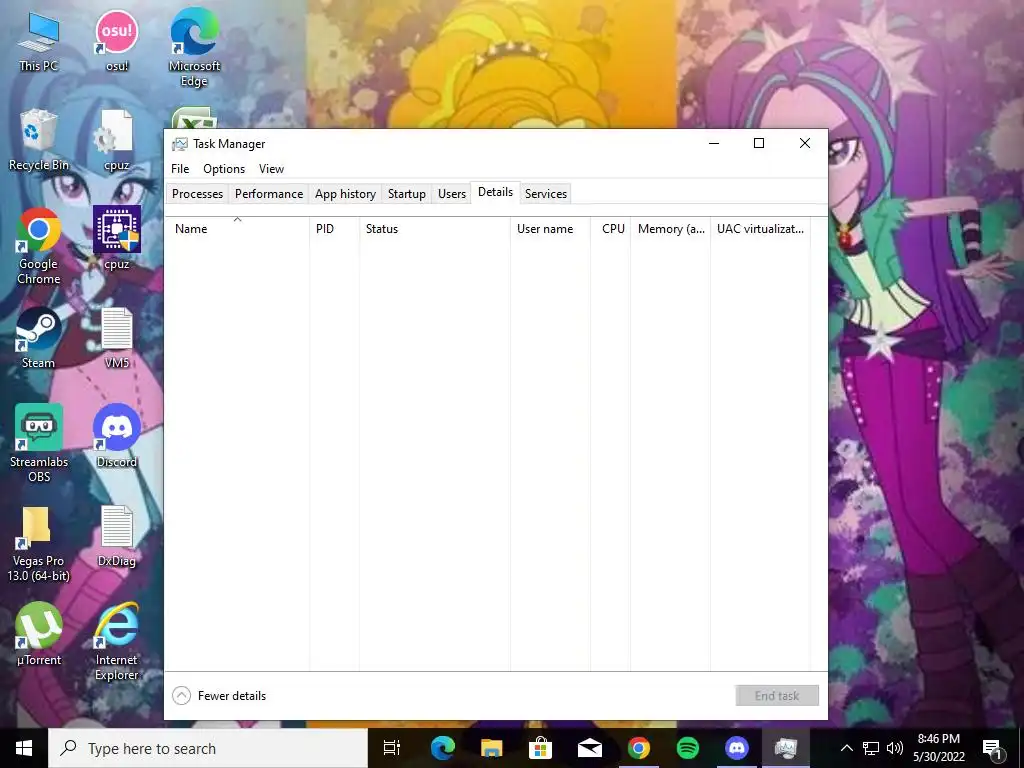The image size is (1024, 768).
Task: Open the Options menu in Task Manager
Action: [224, 168]
